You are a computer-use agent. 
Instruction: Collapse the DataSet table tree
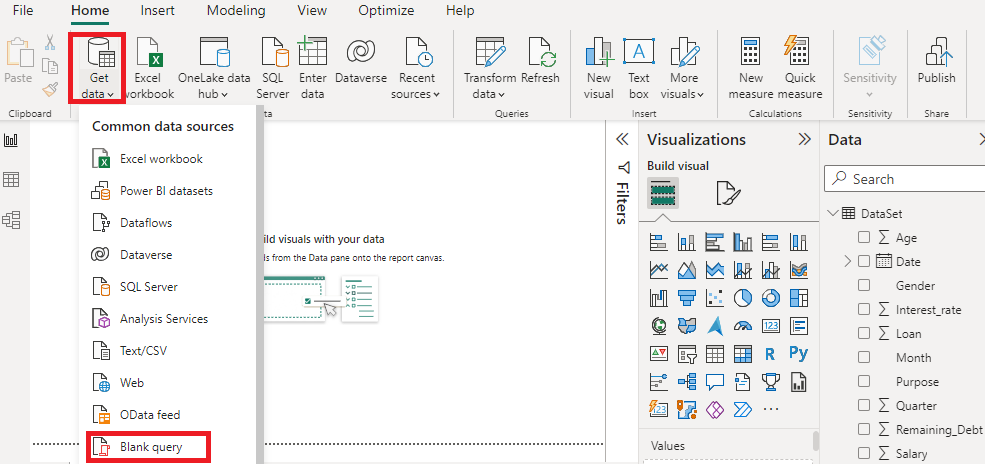(x=832, y=214)
